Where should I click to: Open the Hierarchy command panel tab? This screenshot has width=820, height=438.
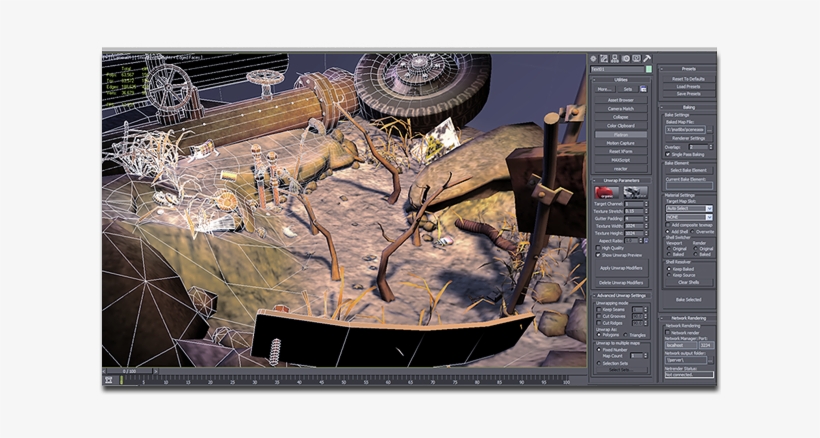click(x=615, y=58)
